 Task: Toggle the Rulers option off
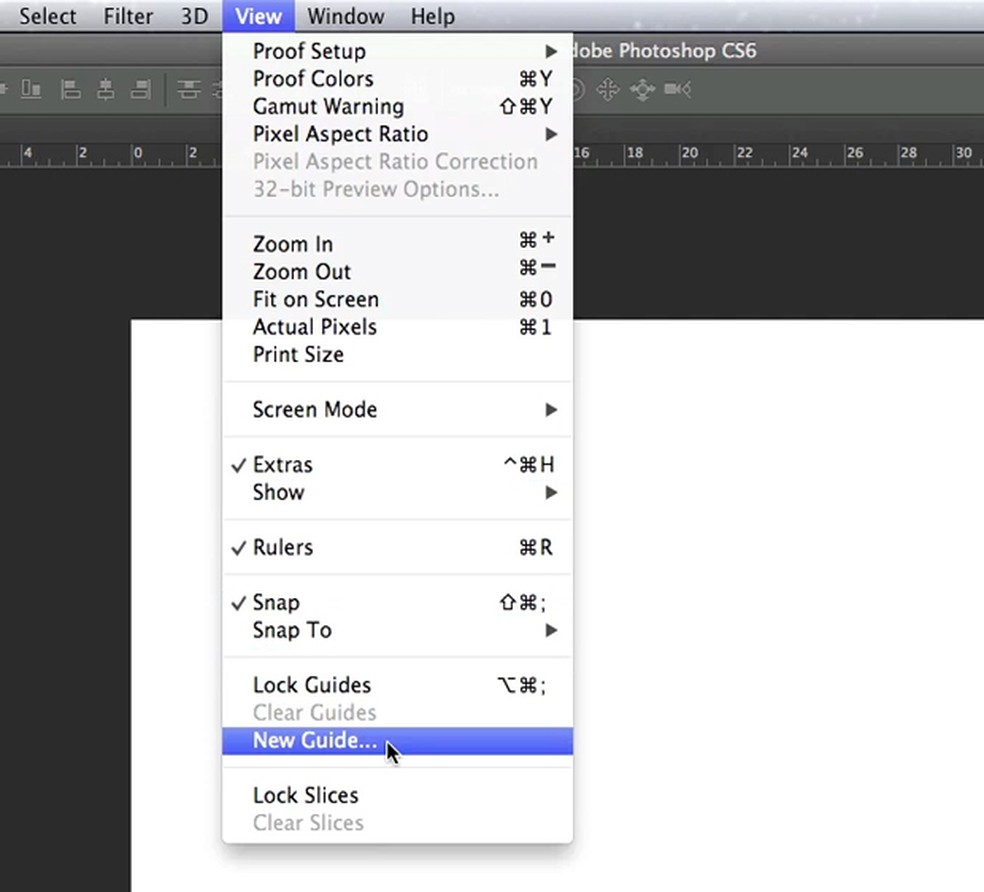pos(398,547)
